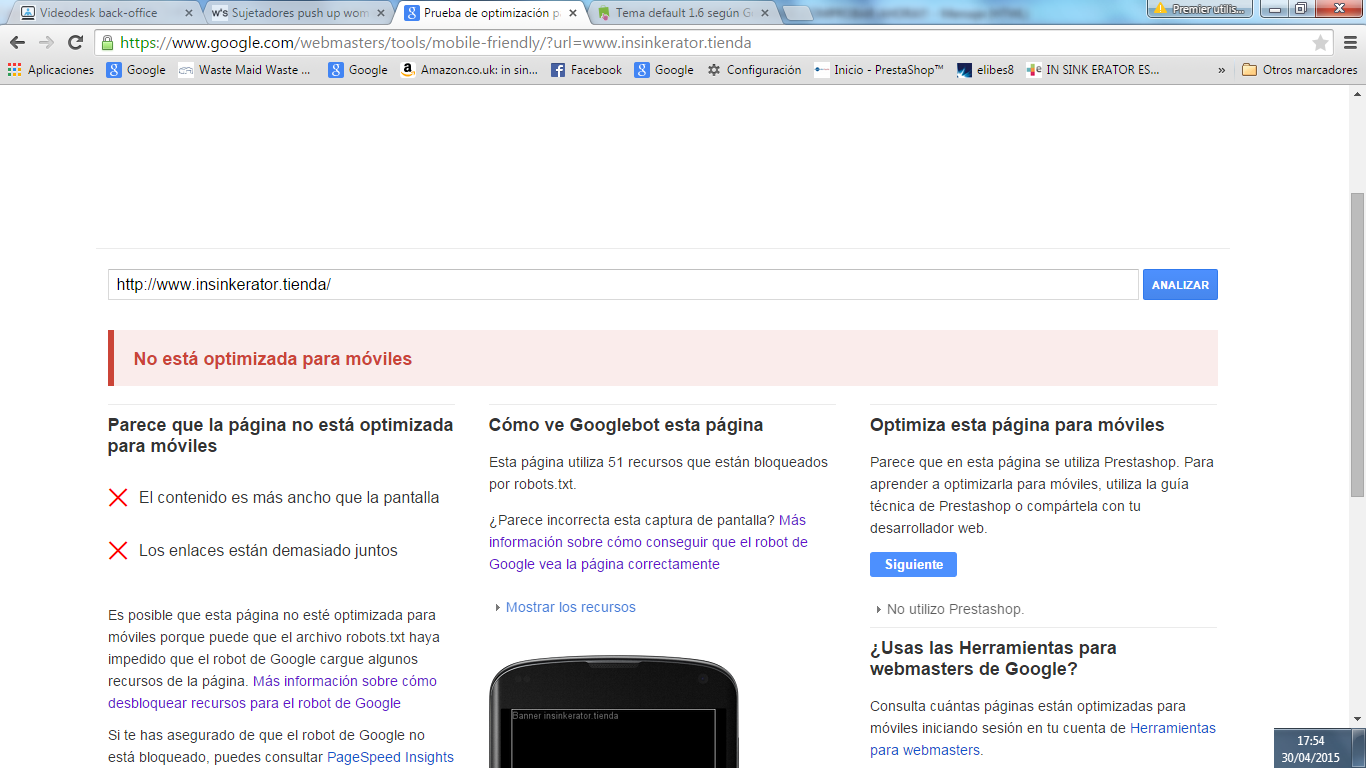Click the 'El contenido es más ancho que la pantalla' text
Image resolution: width=1366 pixels, height=768 pixels.
click(289, 497)
